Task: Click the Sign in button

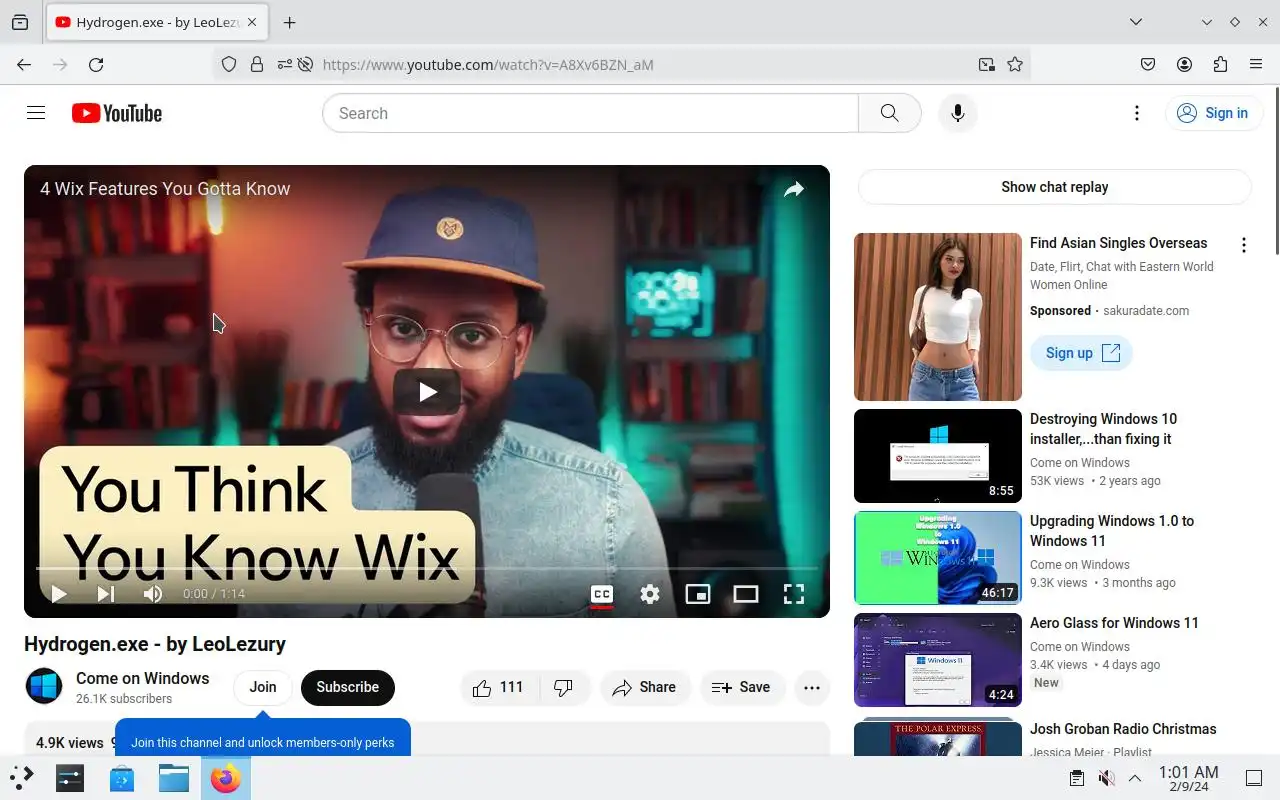Action: [1212, 113]
